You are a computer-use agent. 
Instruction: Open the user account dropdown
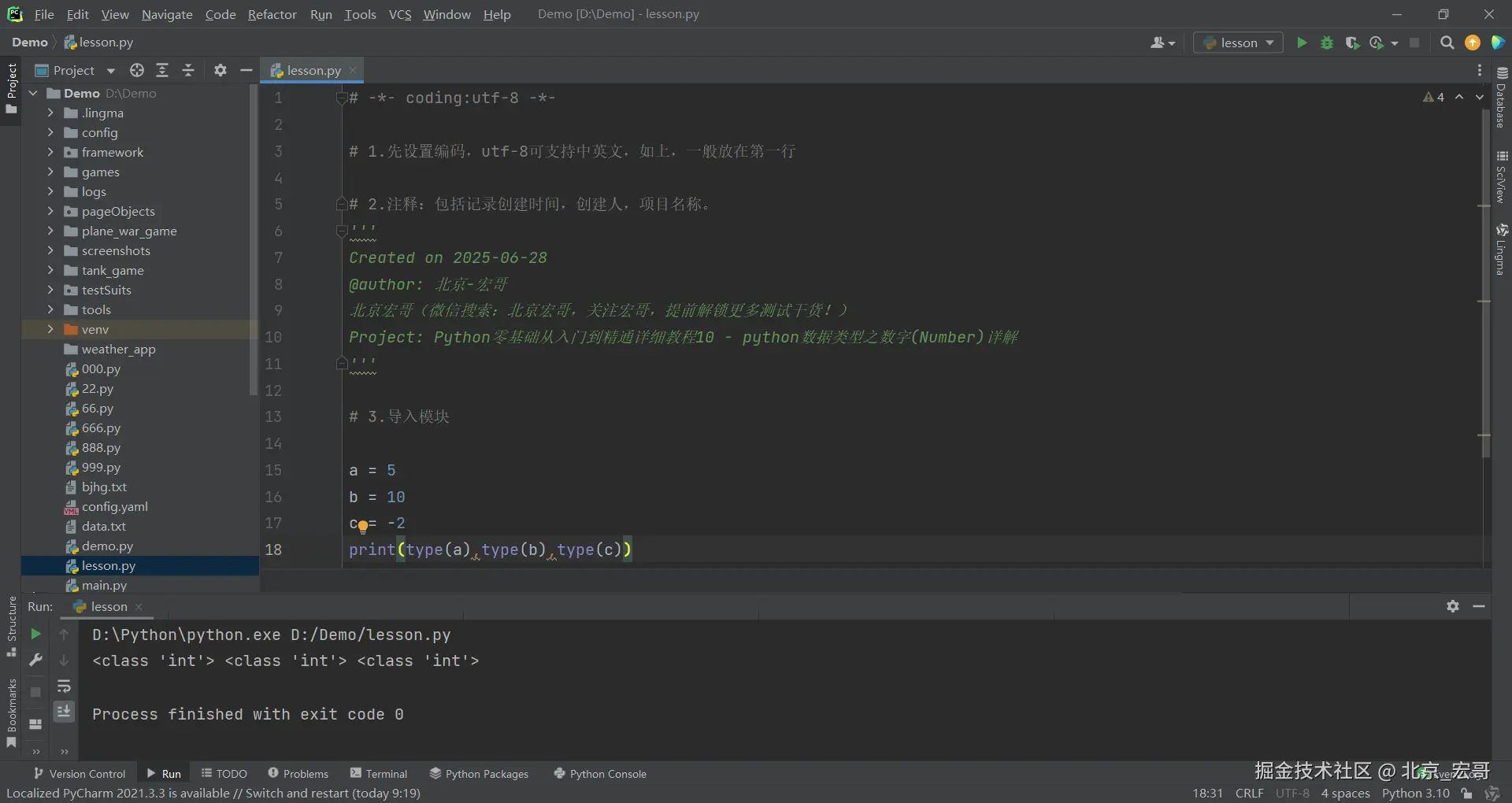[1162, 43]
